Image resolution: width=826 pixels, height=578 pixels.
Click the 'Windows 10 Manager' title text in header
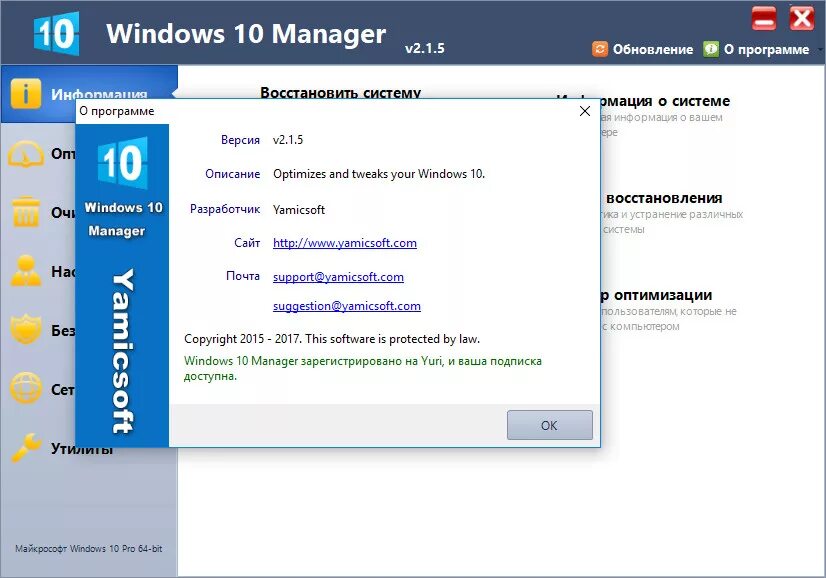[246, 34]
